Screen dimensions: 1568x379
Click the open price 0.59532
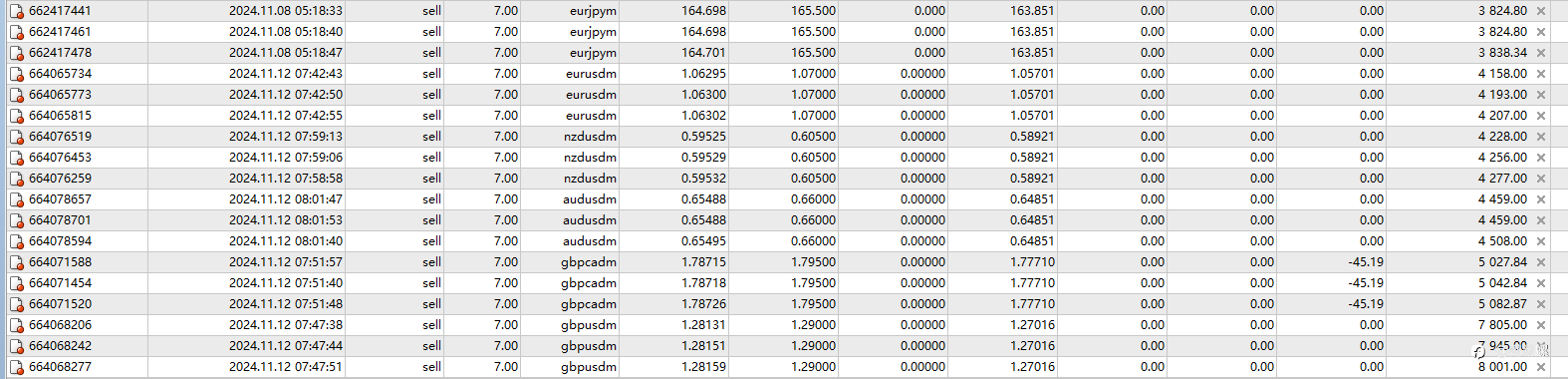[x=703, y=179]
